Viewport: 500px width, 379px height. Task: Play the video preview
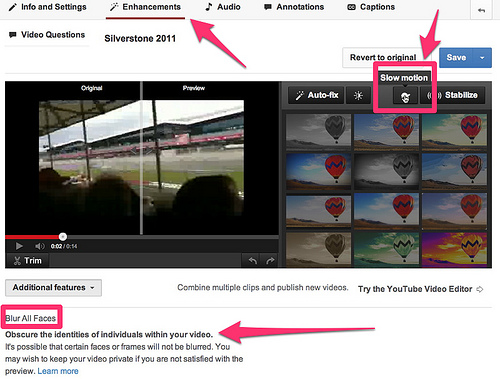[x=19, y=246]
